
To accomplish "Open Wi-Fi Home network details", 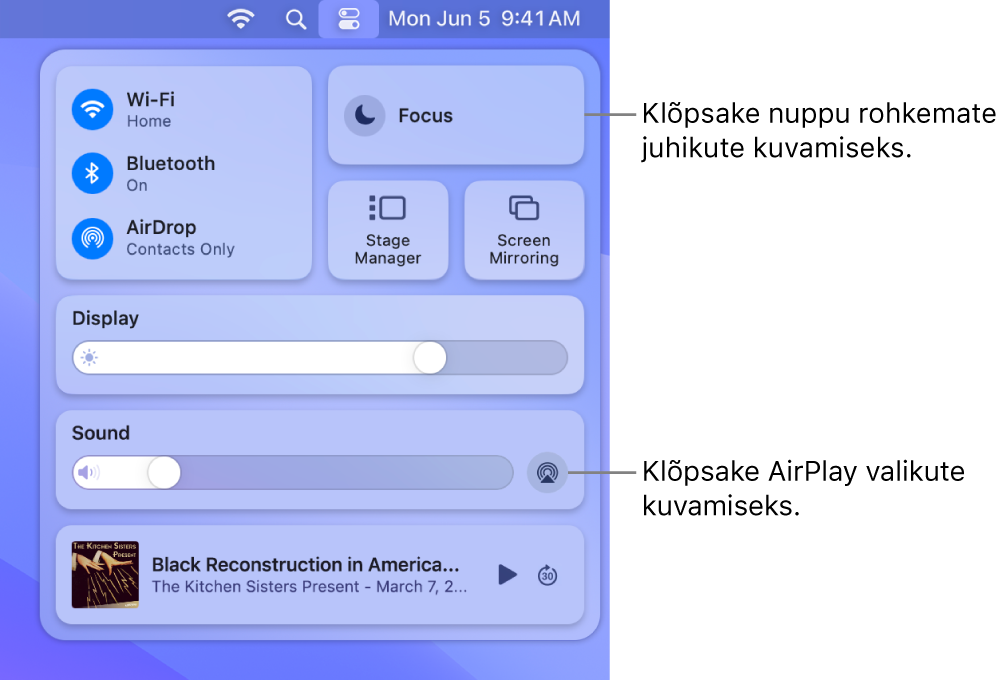I will (x=151, y=110).
